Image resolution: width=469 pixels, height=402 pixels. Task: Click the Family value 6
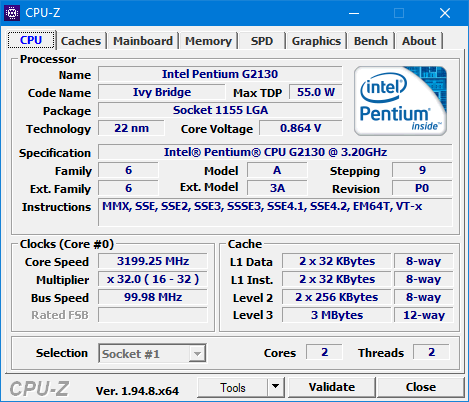pyautogui.click(x=128, y=170)
